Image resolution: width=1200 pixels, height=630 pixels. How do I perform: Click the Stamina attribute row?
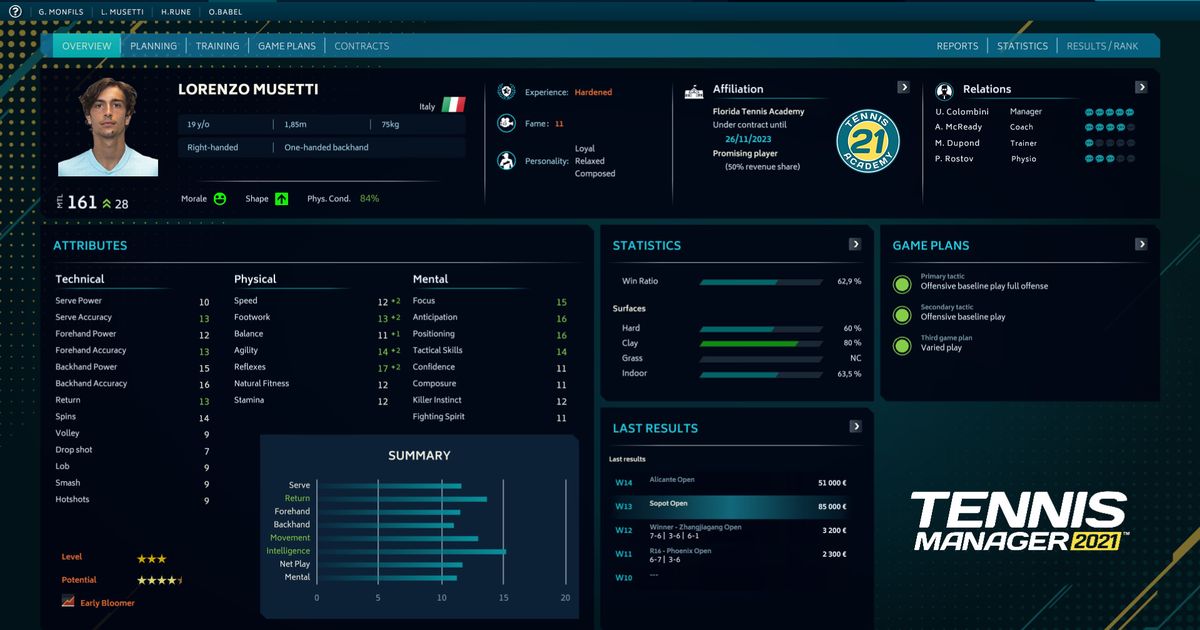click(x=311, y=400)
